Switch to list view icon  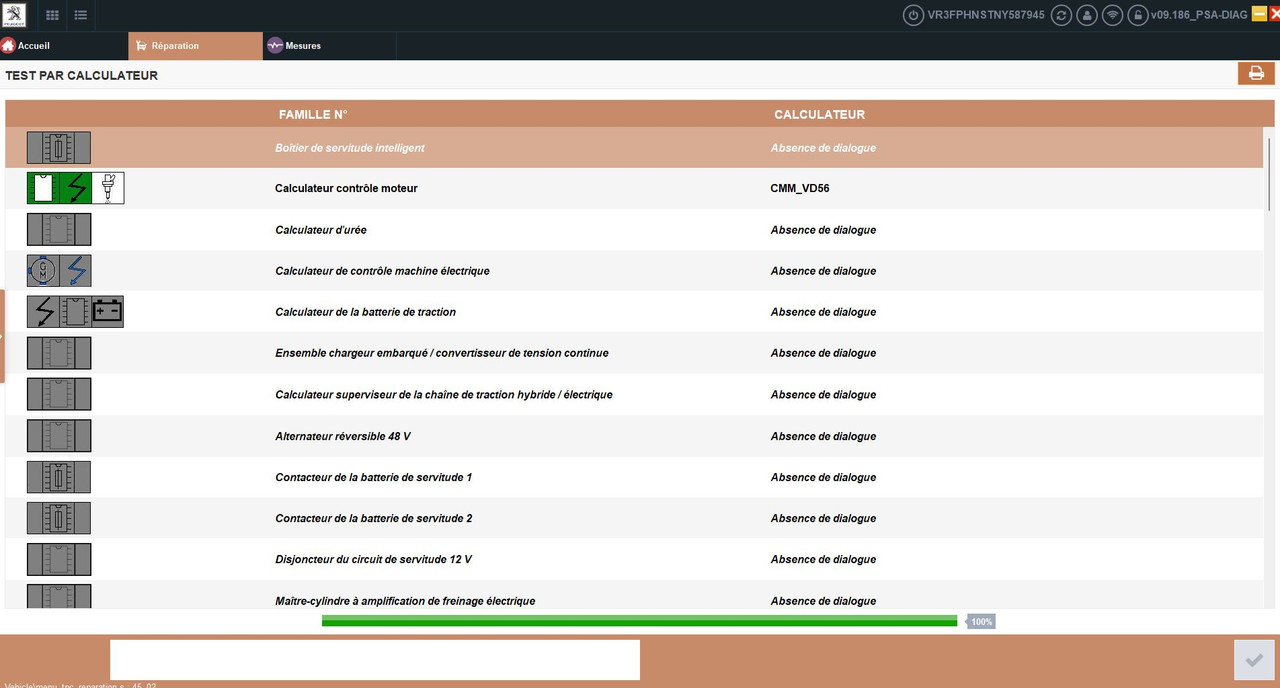click(81, 15)
